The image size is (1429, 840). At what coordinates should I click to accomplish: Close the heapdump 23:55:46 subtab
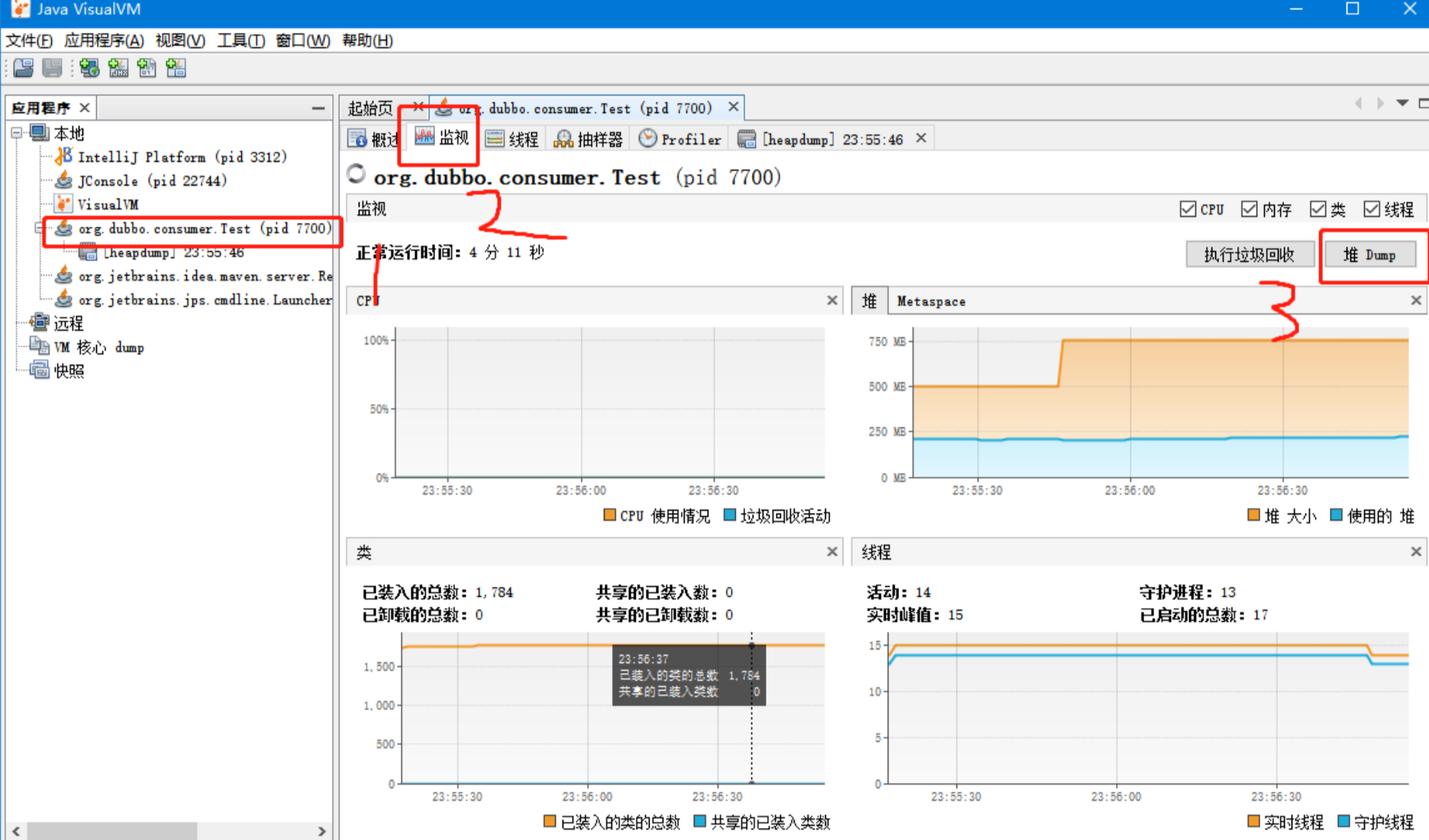921,138
